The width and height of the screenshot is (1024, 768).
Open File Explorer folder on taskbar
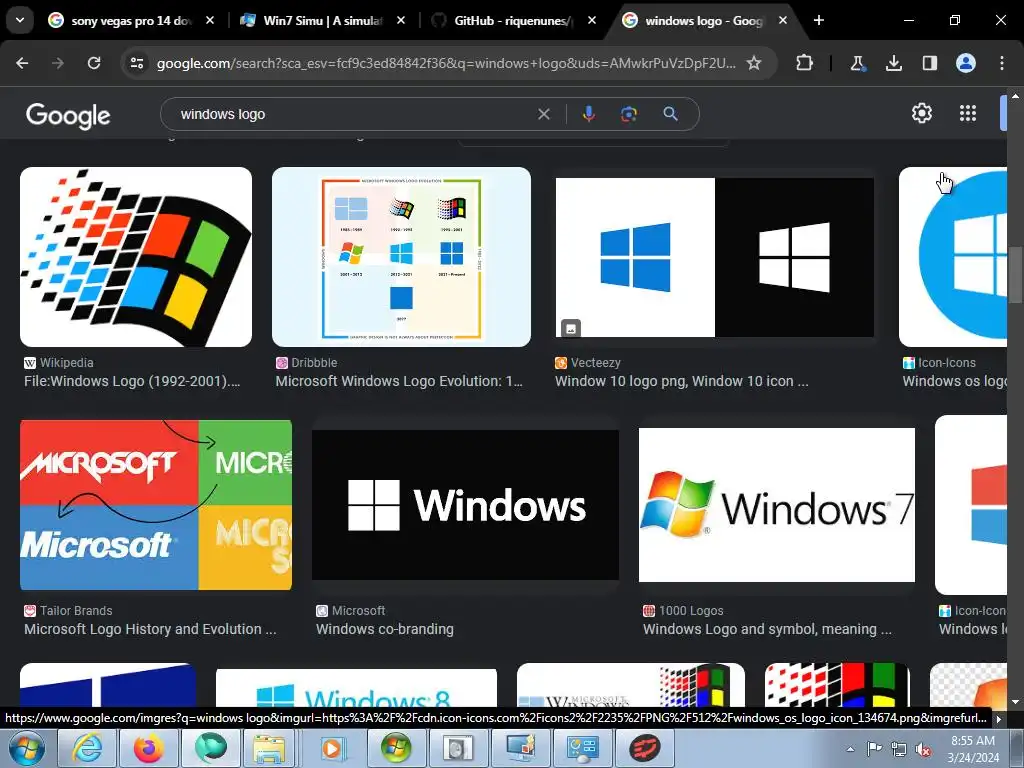click(x=269, y=748)
